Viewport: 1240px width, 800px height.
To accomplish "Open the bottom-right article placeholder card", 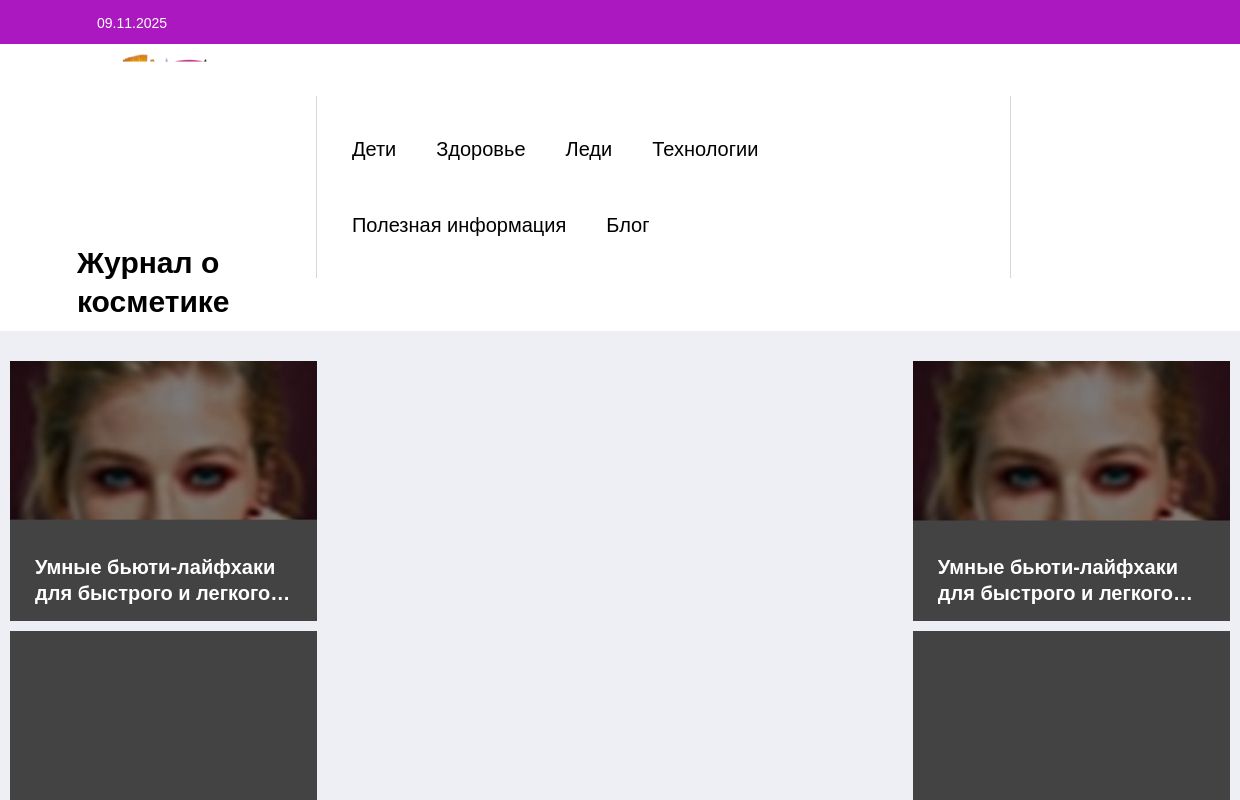I will 1071,715.
